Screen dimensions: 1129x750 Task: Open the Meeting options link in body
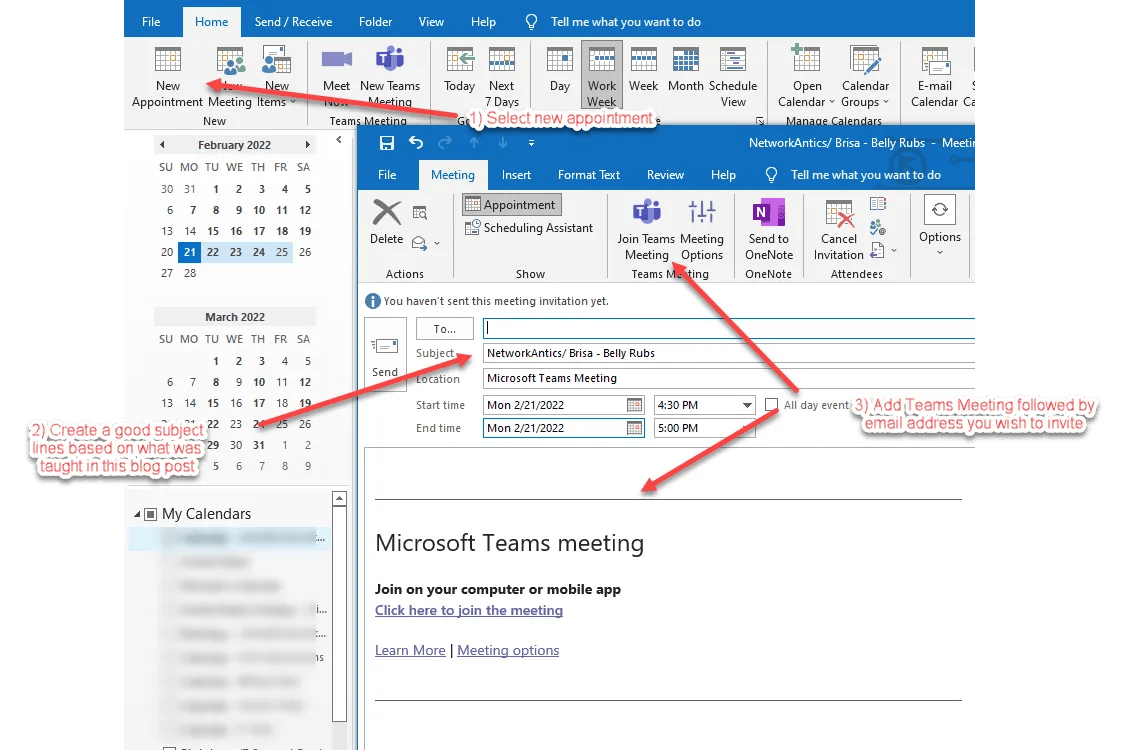[508, 651]
